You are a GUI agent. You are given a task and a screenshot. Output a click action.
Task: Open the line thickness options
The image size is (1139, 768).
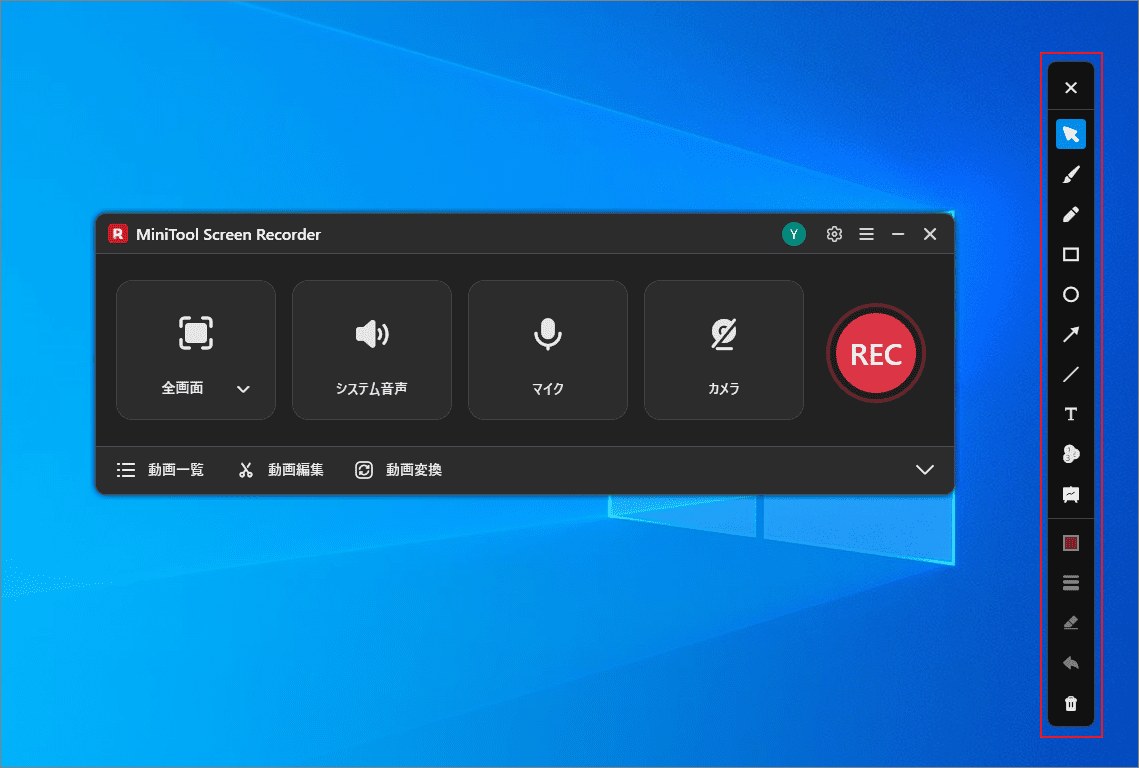pos(1071,583)
